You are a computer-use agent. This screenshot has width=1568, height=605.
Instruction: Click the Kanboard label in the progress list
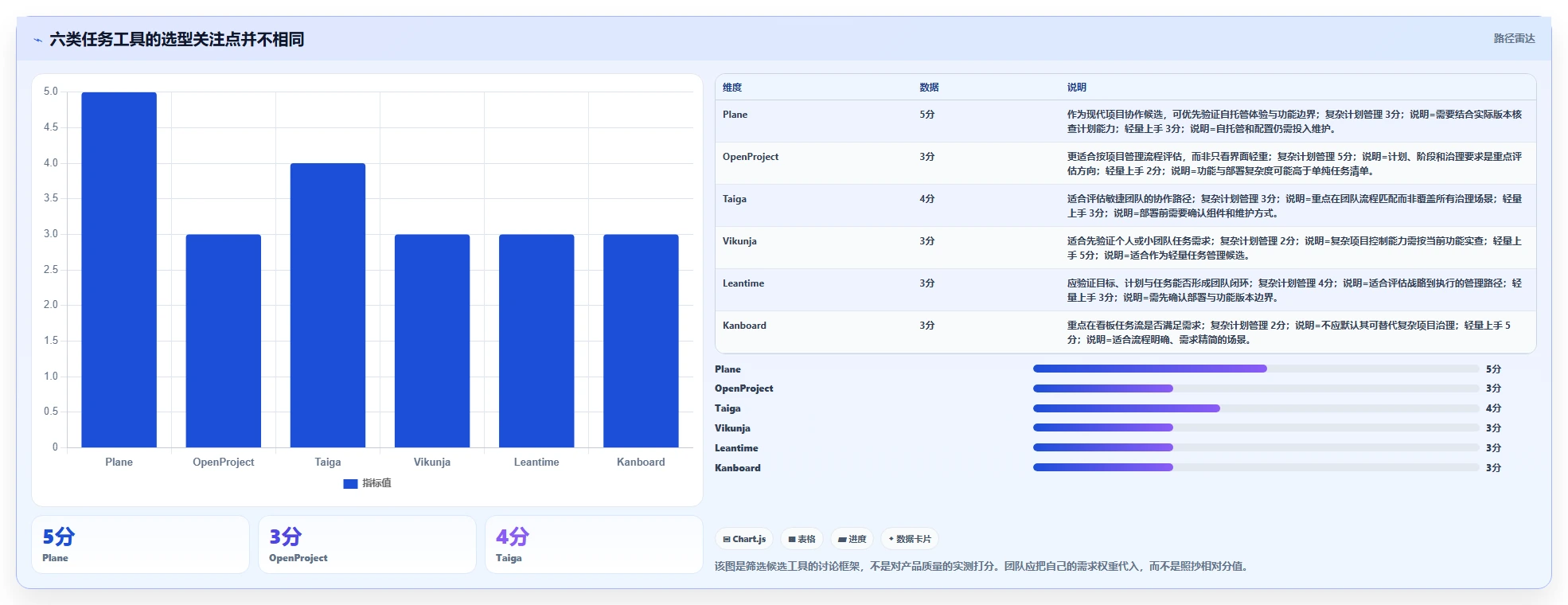[738, 468]
